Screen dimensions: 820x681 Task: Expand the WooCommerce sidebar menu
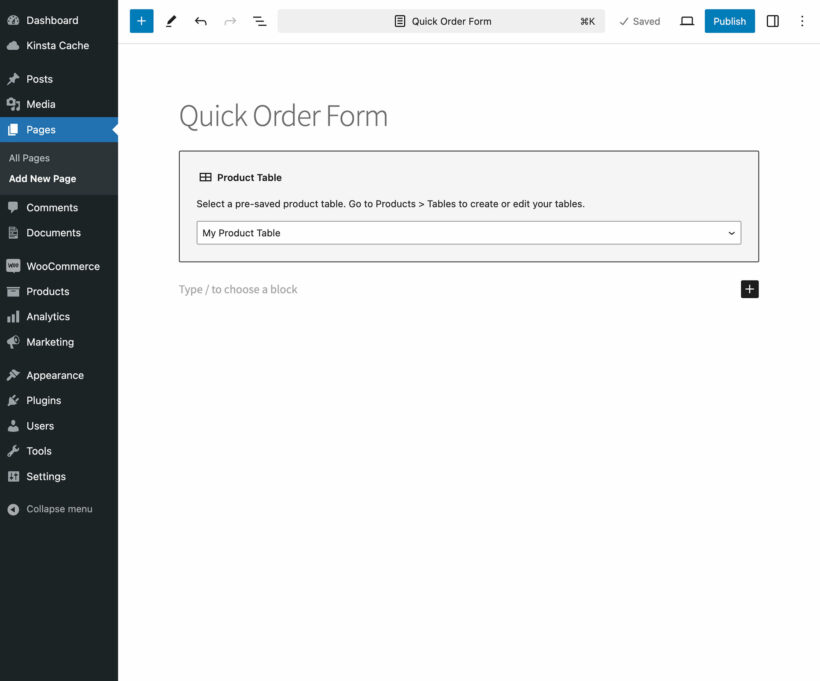[62, 266]
